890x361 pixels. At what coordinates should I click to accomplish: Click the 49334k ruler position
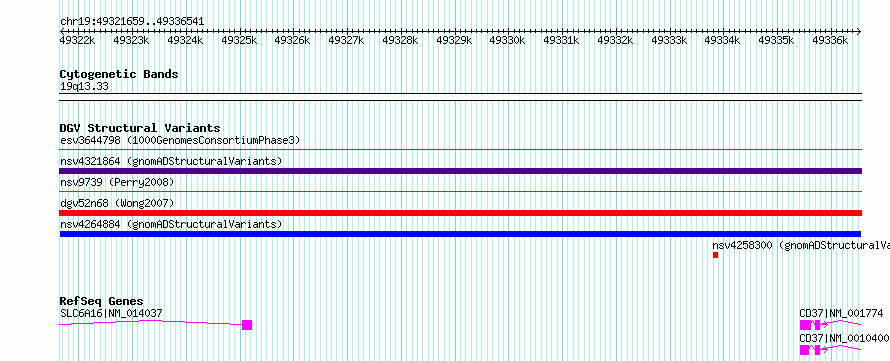723,40
